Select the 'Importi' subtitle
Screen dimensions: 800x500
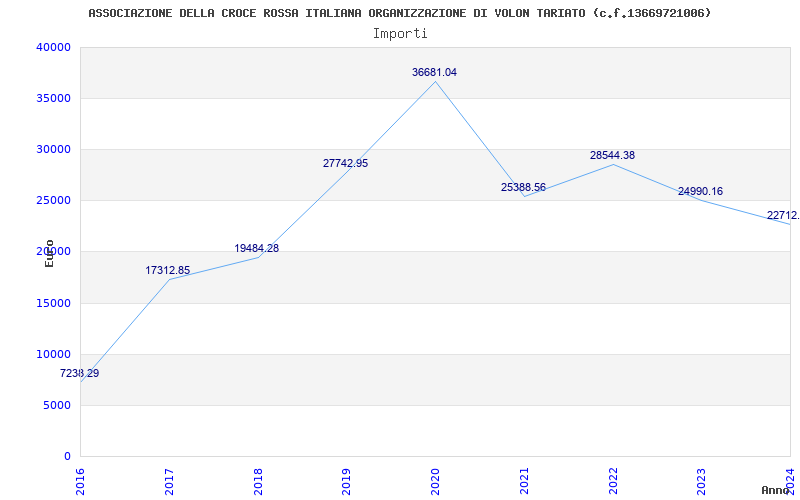tap(400, 34)
